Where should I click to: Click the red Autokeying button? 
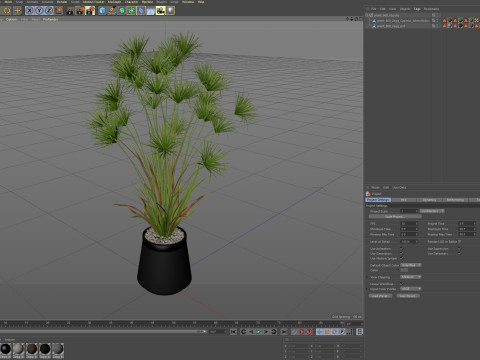(x=309, y=332)
